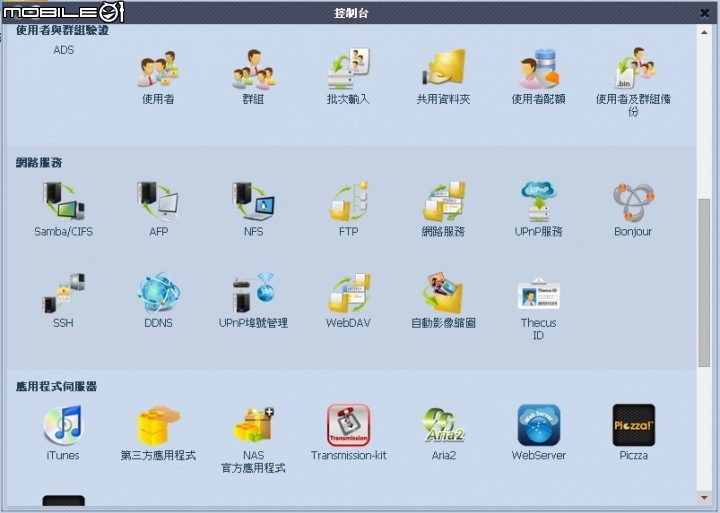Click the 應用程式伺服器 section heading
The height and width of the screenshot is (513, 720).
(x=56, y=387)
